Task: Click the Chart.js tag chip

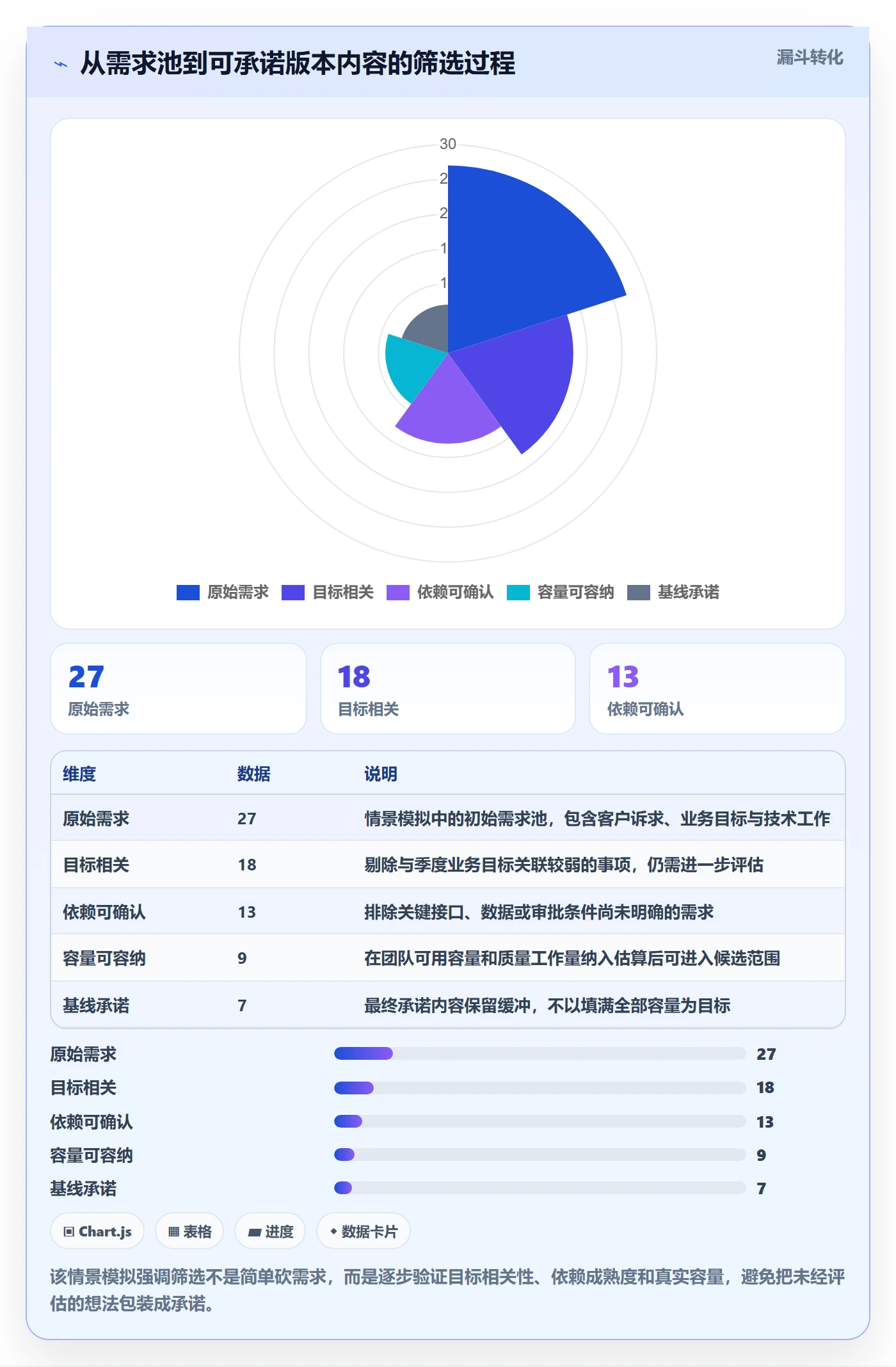Action: point(97,1231)
